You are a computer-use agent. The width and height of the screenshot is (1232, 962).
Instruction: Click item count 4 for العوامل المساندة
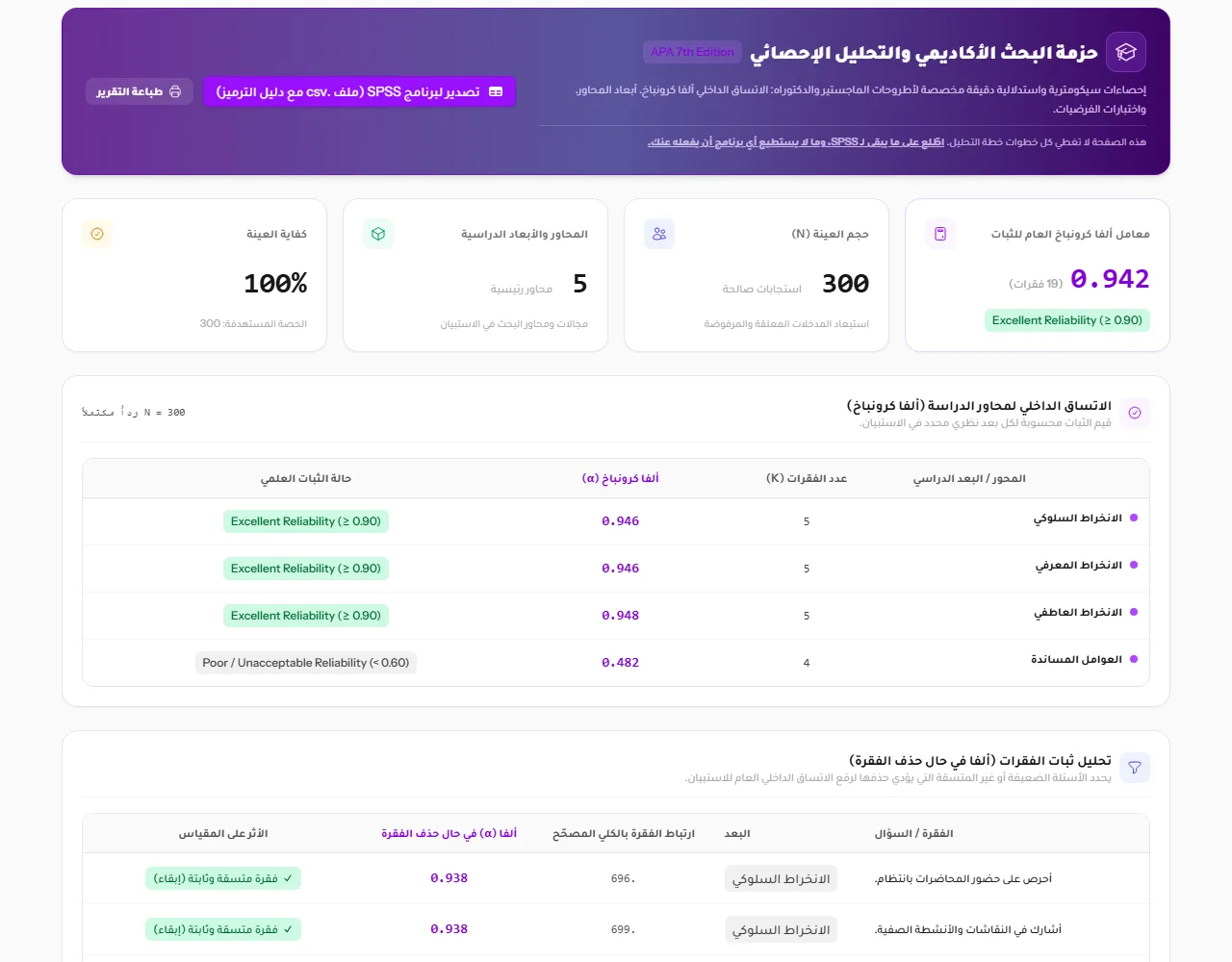pos(807,663)
